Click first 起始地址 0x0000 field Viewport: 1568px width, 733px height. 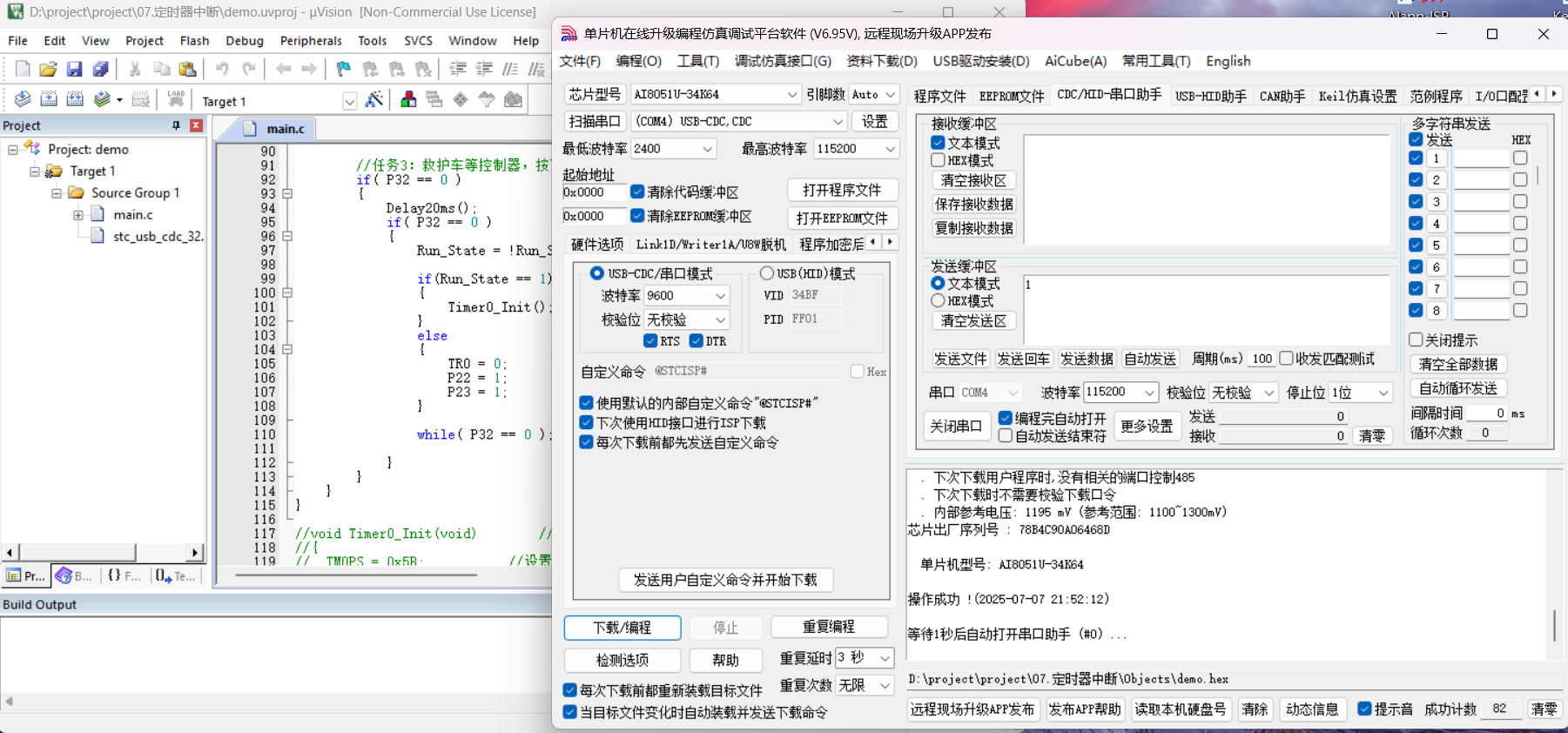pyautogui.click(x=594, y=192)
